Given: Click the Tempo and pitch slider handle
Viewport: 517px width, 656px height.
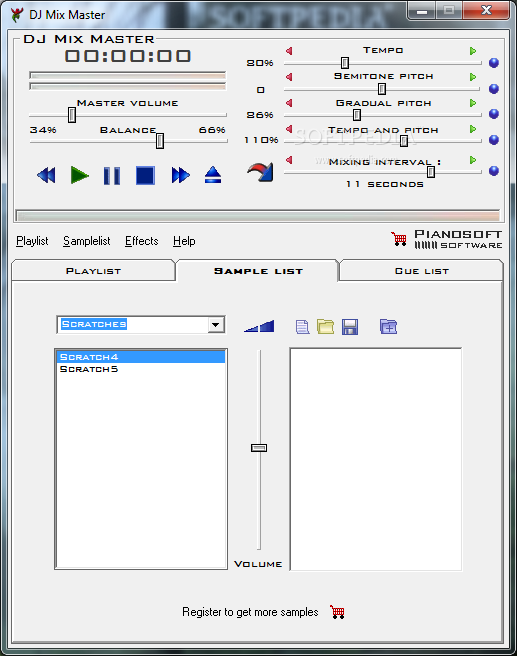Looking at the screenshot, I should pyautogui.click(x=404, y=141).
